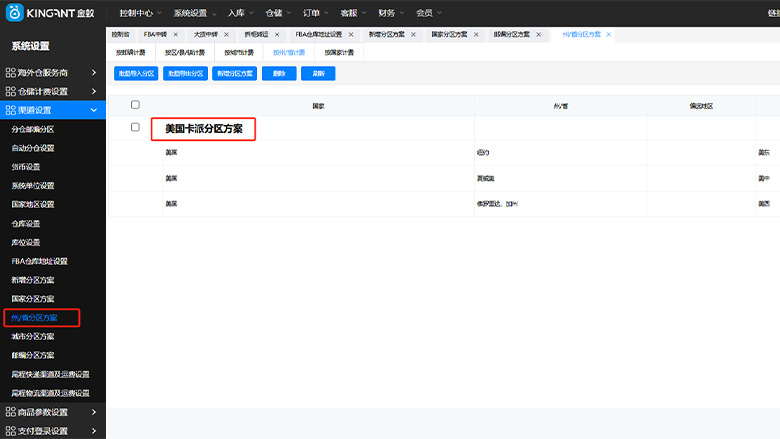
Task: Click the 刷新 refresh button
Action: pos(318,73)
